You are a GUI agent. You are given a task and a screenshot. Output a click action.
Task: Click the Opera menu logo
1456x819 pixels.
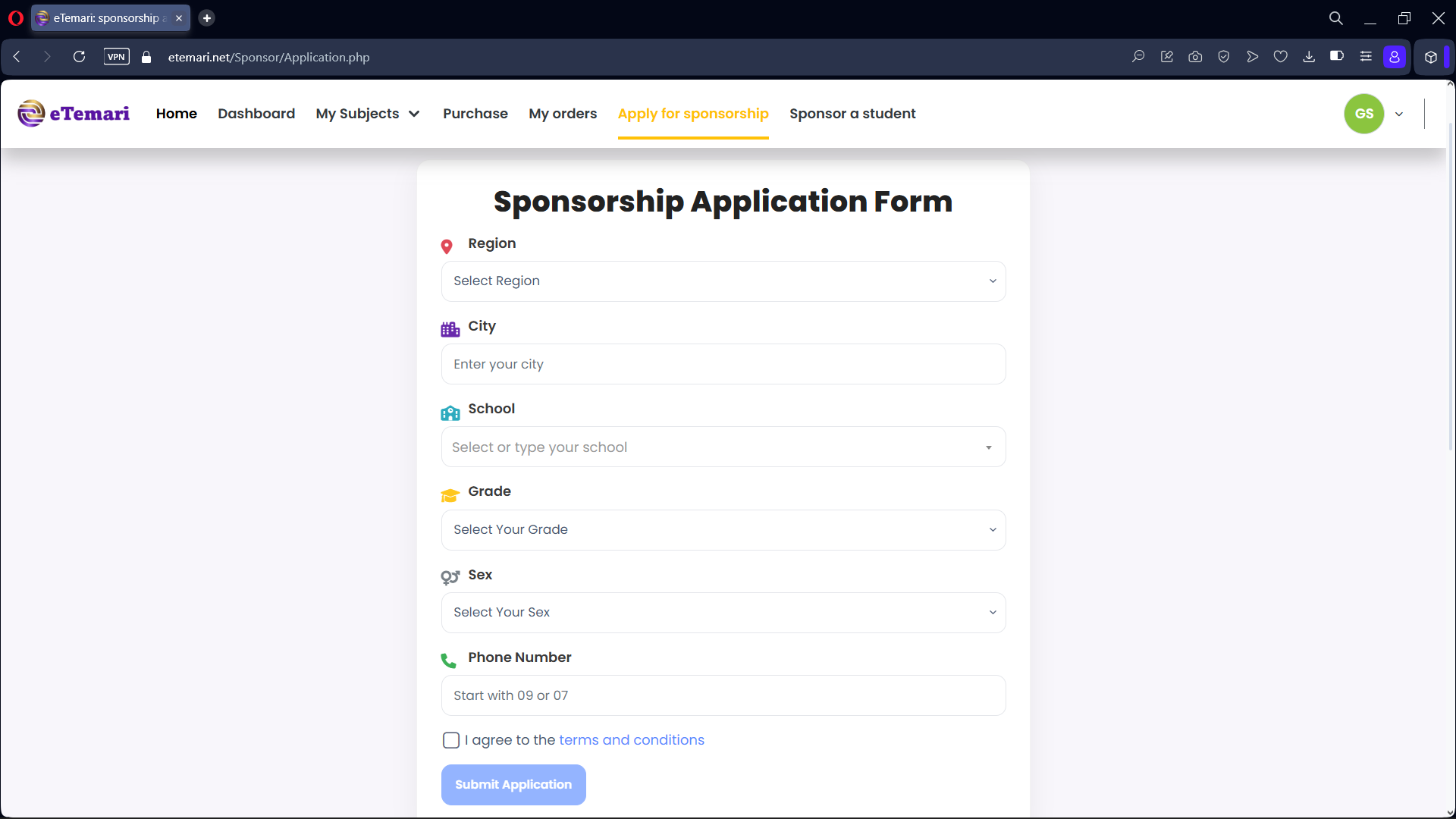click(x=16, y=18)
